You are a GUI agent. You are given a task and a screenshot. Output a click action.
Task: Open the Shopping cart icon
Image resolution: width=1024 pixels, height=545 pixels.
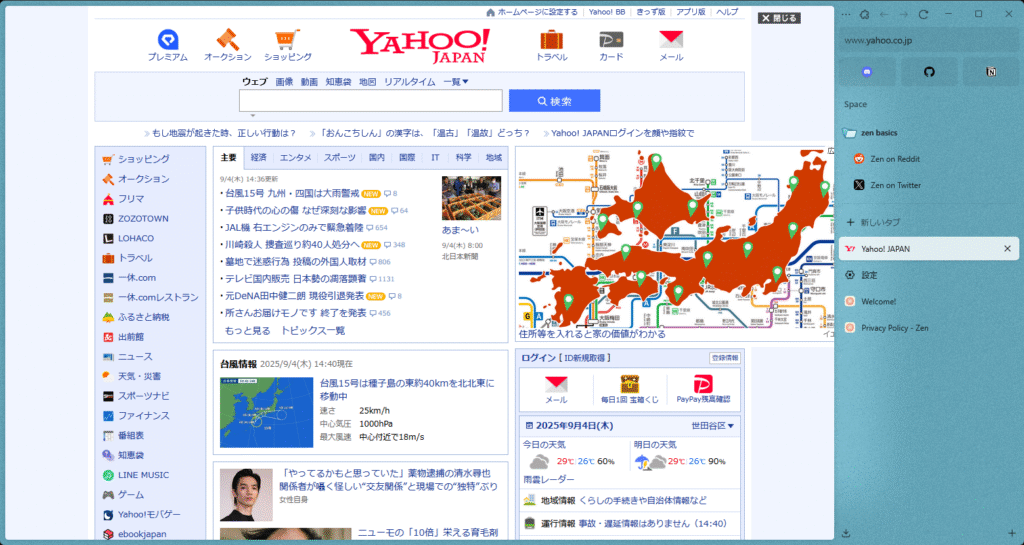click(287, 40)
